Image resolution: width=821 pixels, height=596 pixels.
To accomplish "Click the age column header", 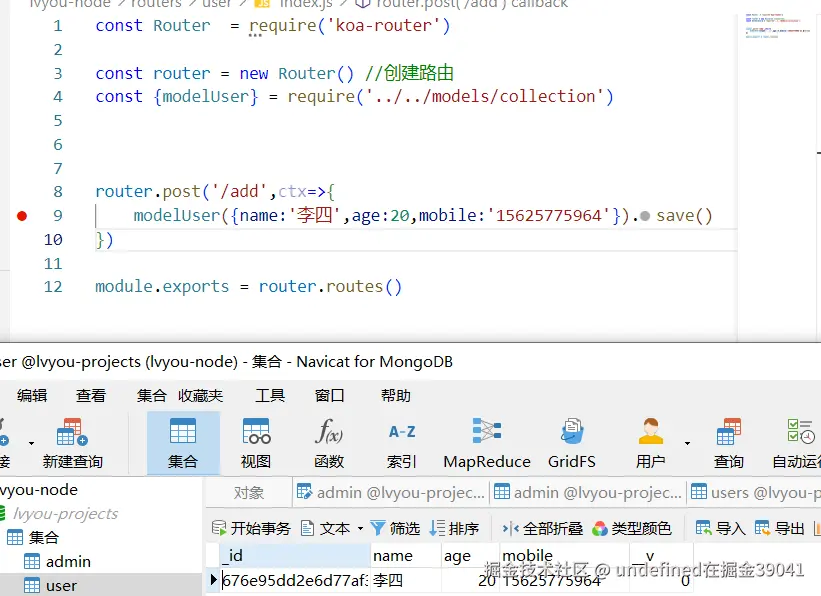I will (x=470, y=556).
